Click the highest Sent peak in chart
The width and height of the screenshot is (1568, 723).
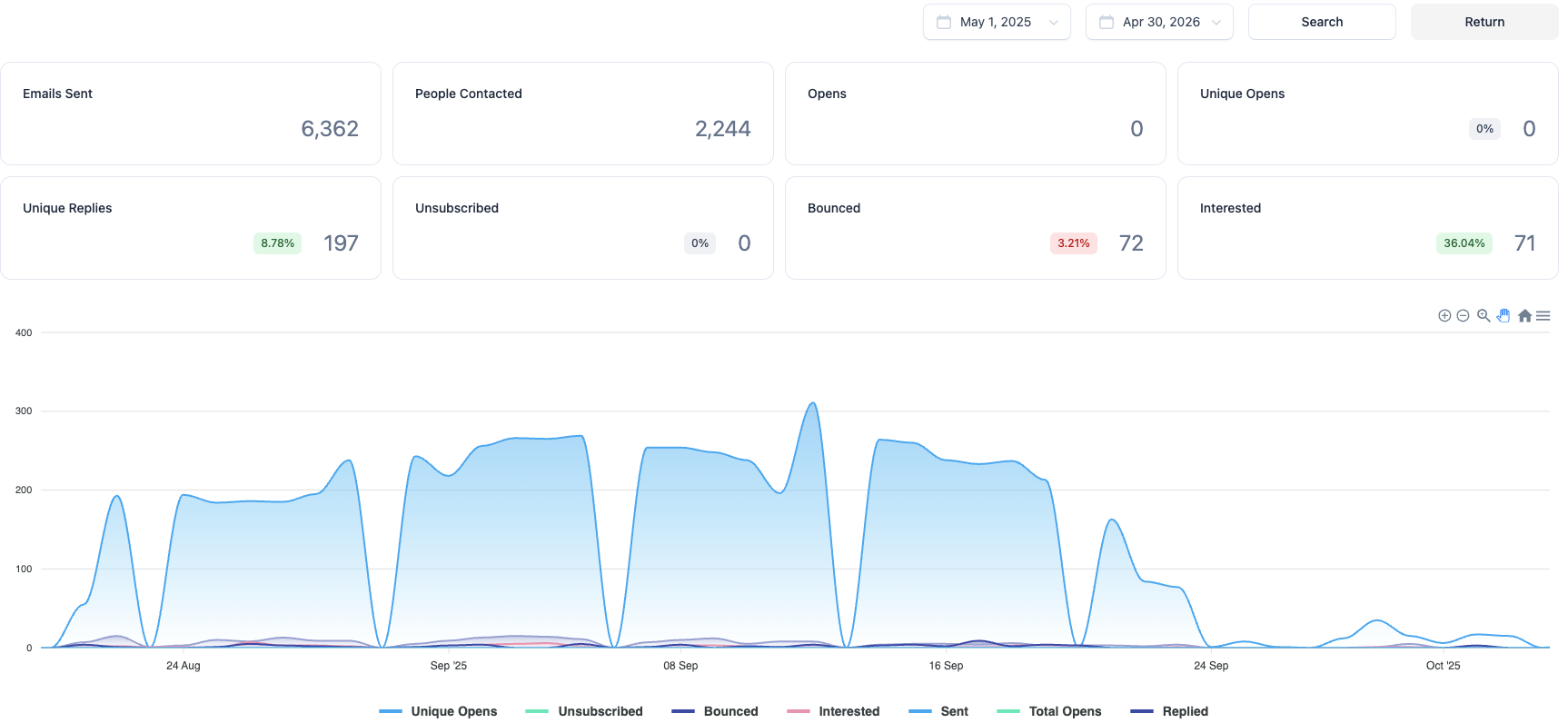(812, 403)
